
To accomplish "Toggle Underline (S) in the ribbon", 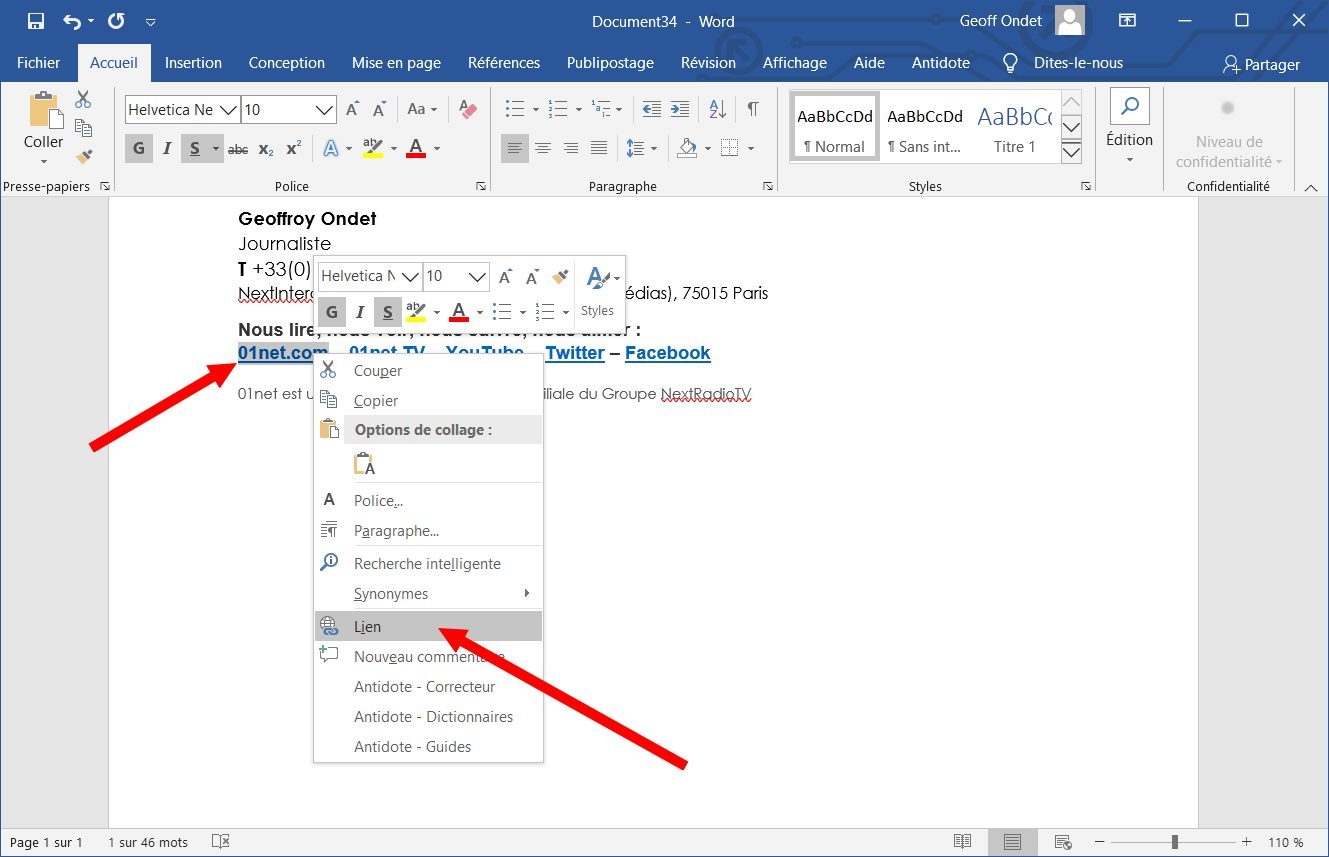I will click(x=194, y=149).
